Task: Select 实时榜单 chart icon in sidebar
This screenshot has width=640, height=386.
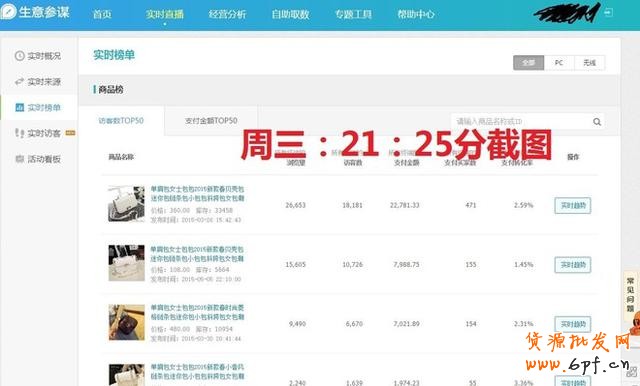Action: (x=20, y=107)
